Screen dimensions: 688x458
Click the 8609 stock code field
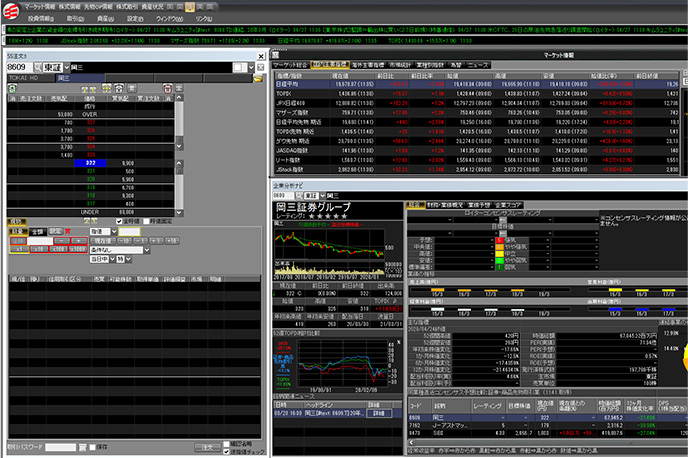(19, 67)
